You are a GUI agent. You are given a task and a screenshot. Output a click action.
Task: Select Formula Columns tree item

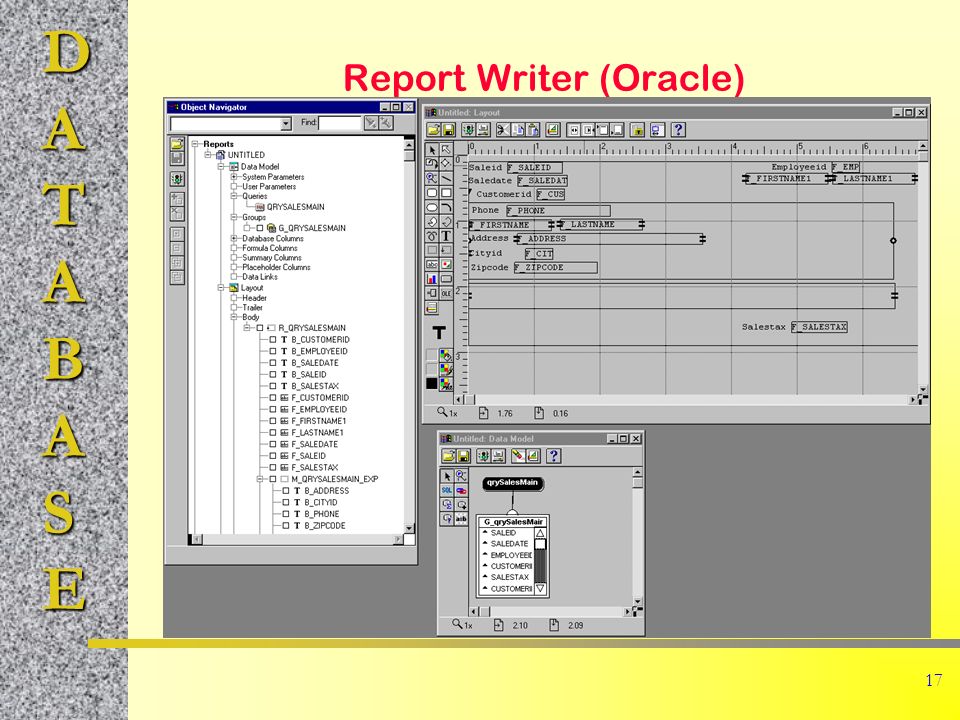pyautogui.click(x=270, y=249)
